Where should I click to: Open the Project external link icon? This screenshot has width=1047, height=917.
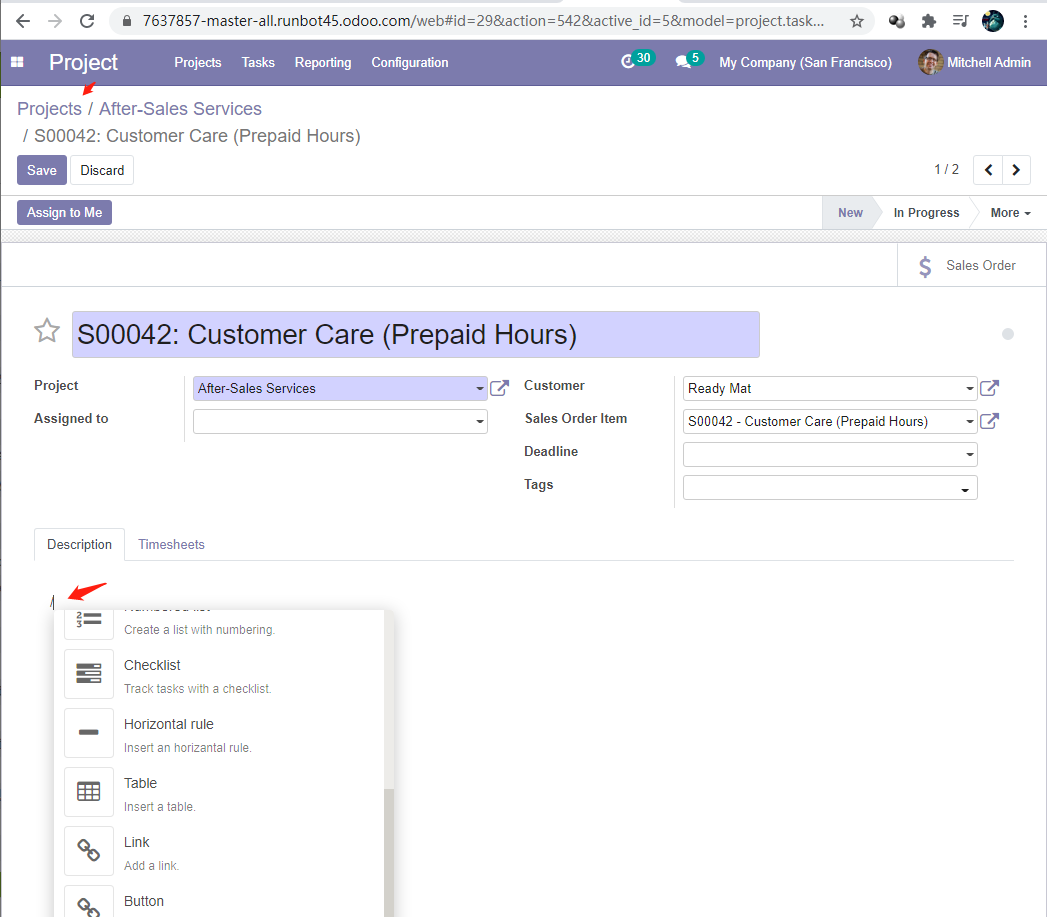click(x=500, y=388)
